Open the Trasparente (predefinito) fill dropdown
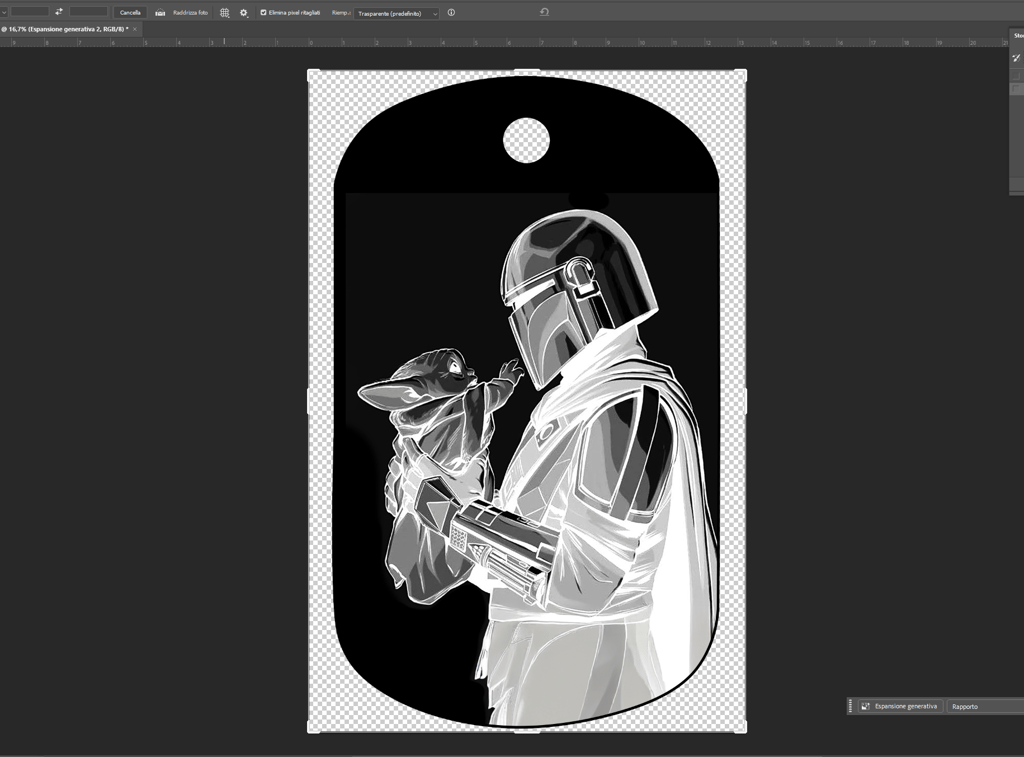Viewport: 1024px width, 757px height. (396, 13)
